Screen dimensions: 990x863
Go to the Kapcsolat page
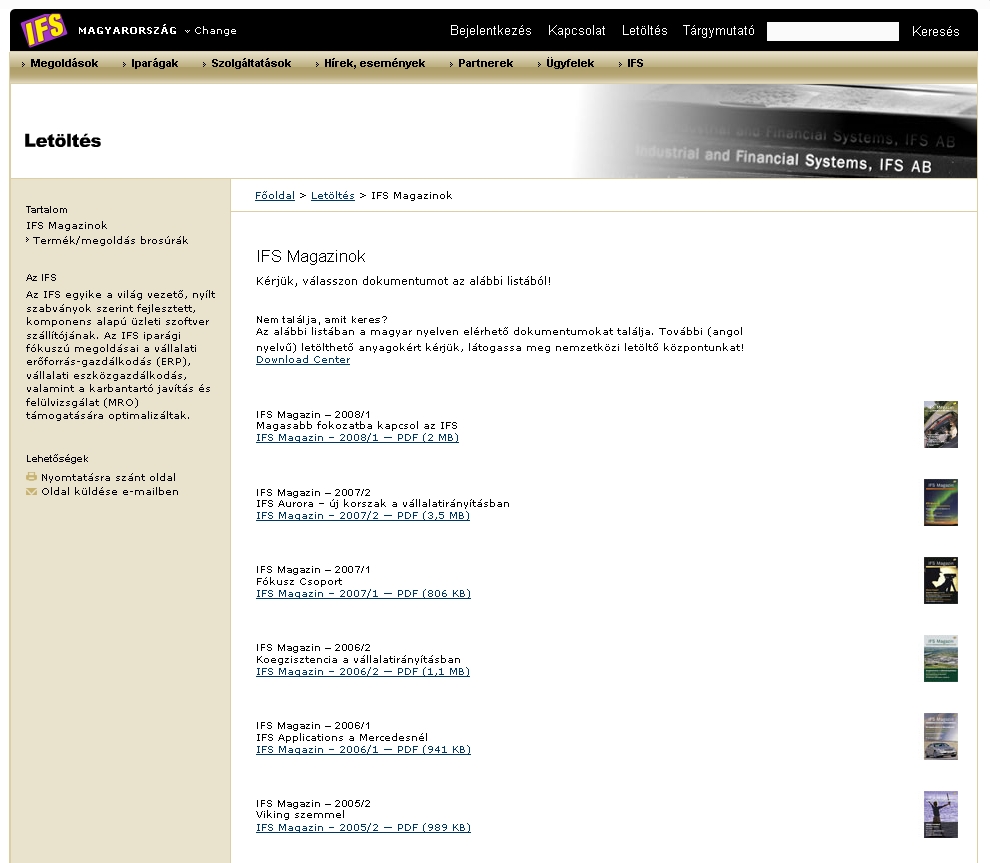[x=576, y=30]
